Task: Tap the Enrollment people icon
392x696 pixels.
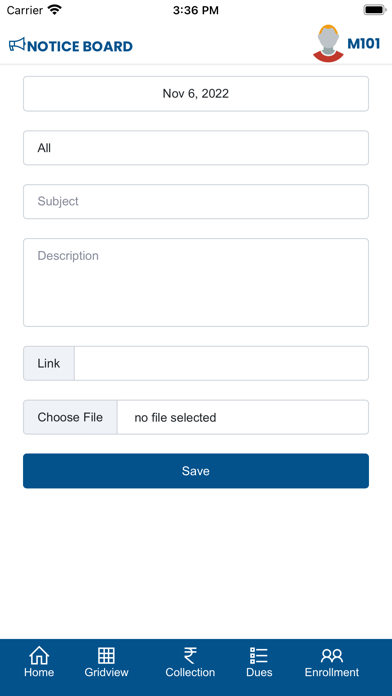Action: click(332, 656)
